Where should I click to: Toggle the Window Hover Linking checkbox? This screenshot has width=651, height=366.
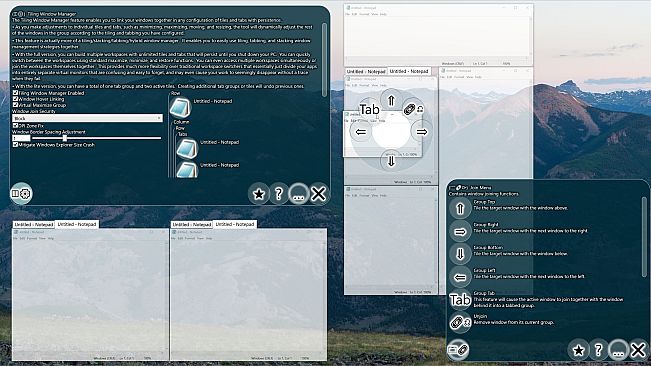15,99
